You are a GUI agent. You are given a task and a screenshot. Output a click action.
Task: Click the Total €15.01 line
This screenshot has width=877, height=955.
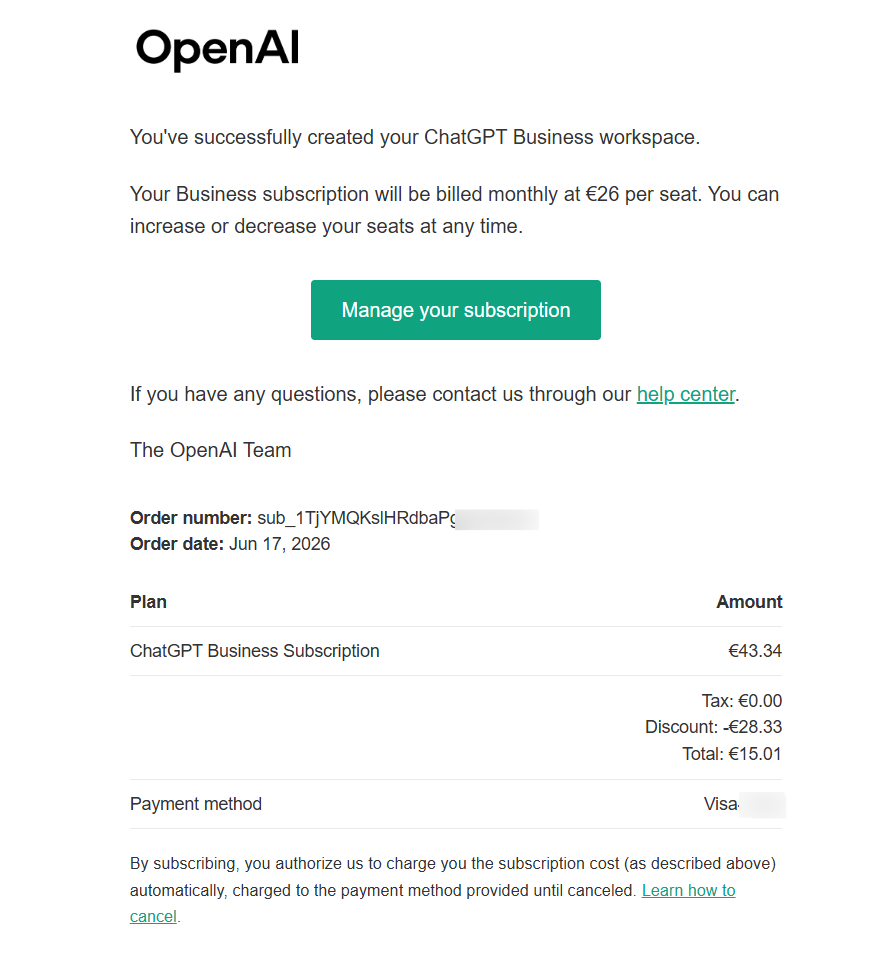pyautogui.click(x=732, y=754)
